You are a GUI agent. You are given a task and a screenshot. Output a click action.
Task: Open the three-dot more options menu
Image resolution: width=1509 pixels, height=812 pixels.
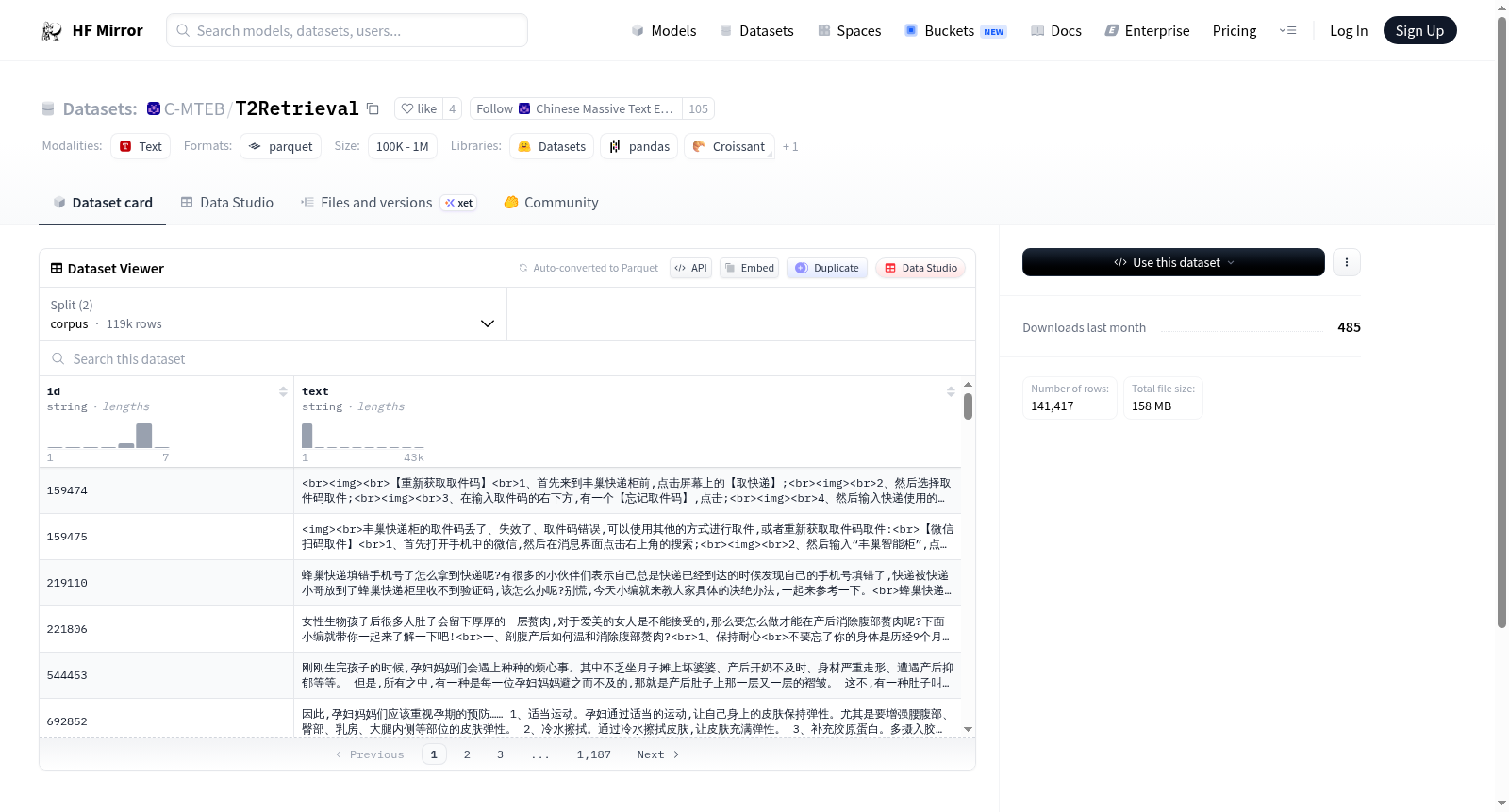pyautogui.click(x=1347, y=262)
